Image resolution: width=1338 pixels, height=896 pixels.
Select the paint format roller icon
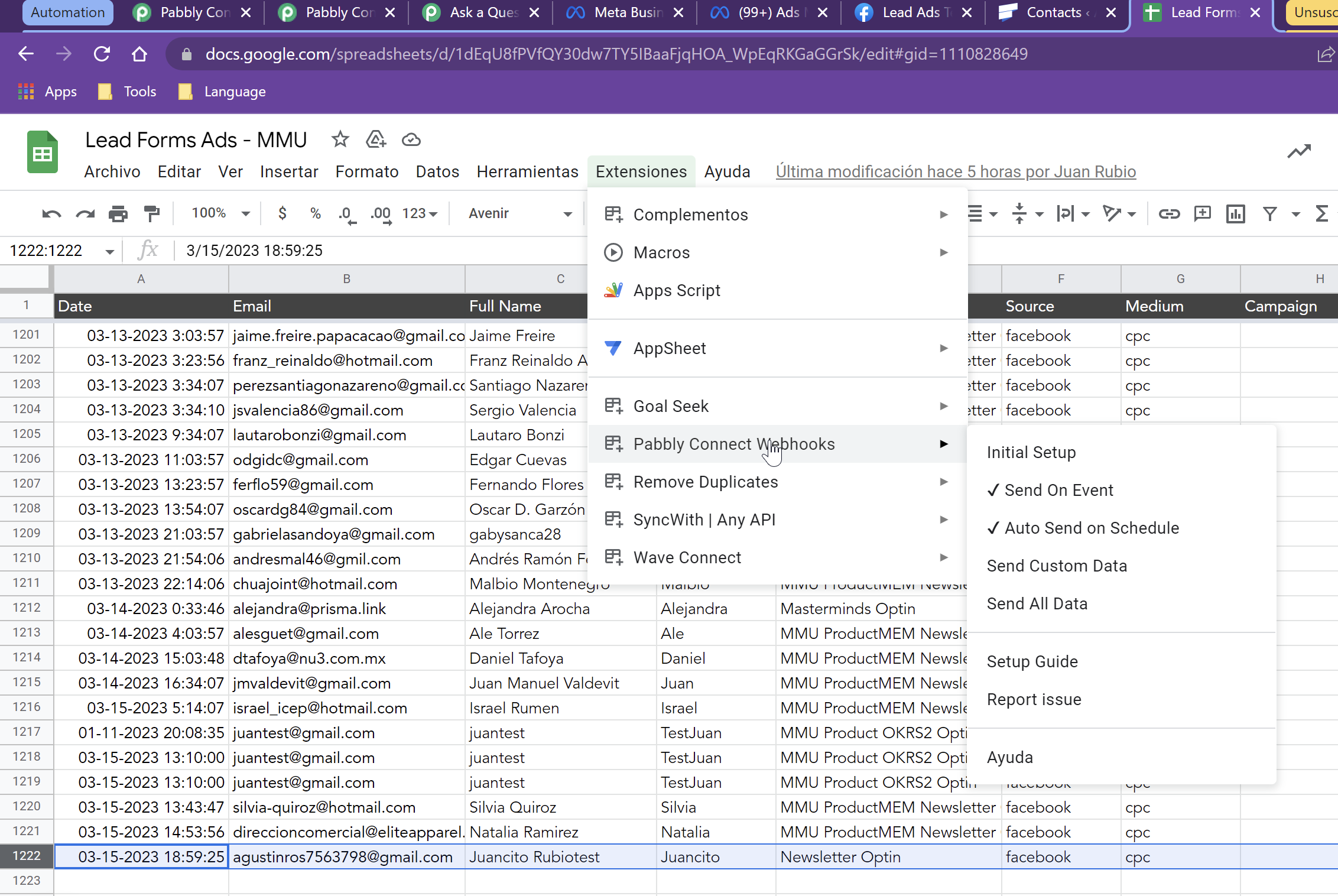point(152,213)
